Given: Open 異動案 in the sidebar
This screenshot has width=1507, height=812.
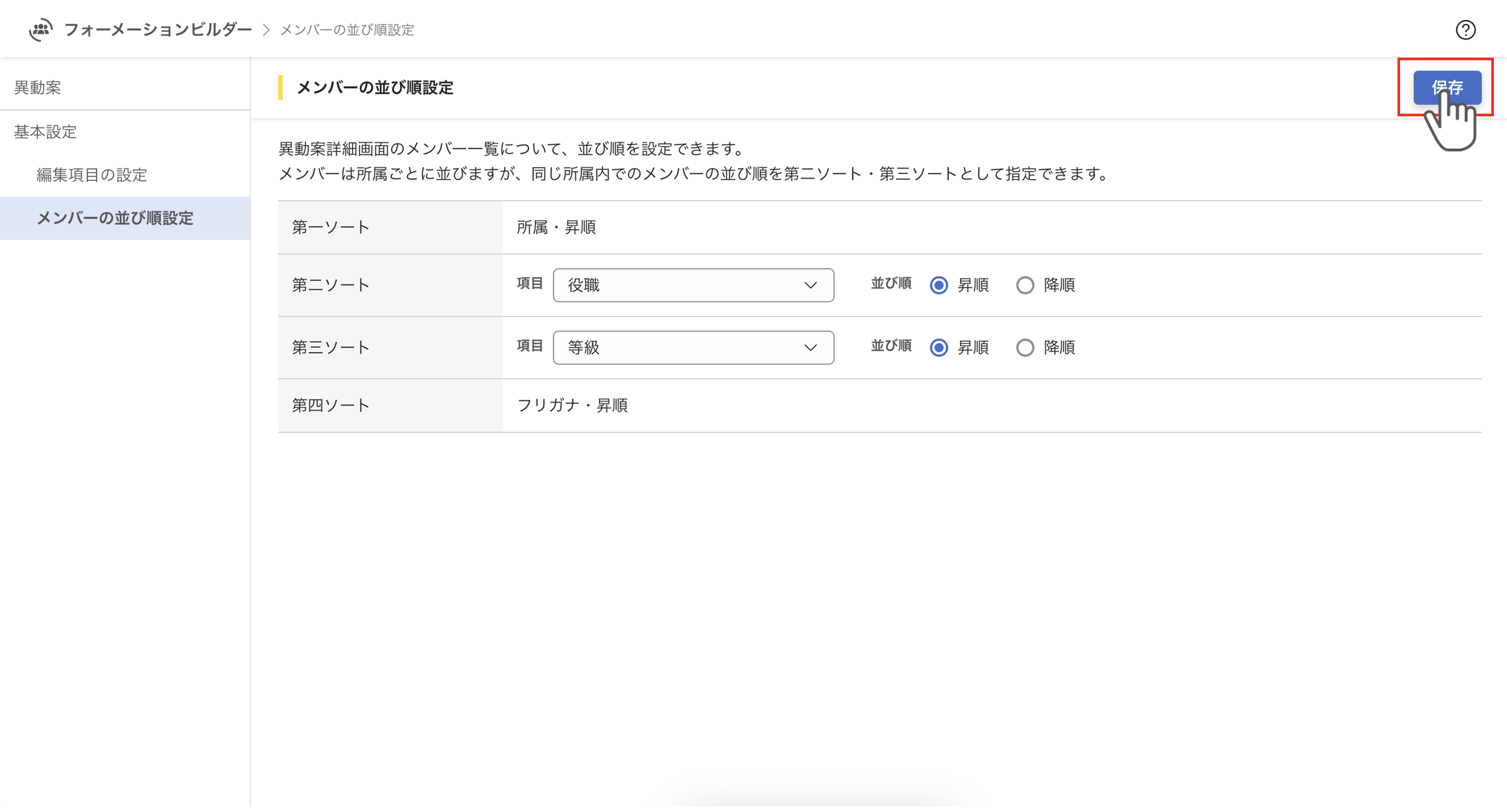Looking at the screenshot, I should pos(37,88).
